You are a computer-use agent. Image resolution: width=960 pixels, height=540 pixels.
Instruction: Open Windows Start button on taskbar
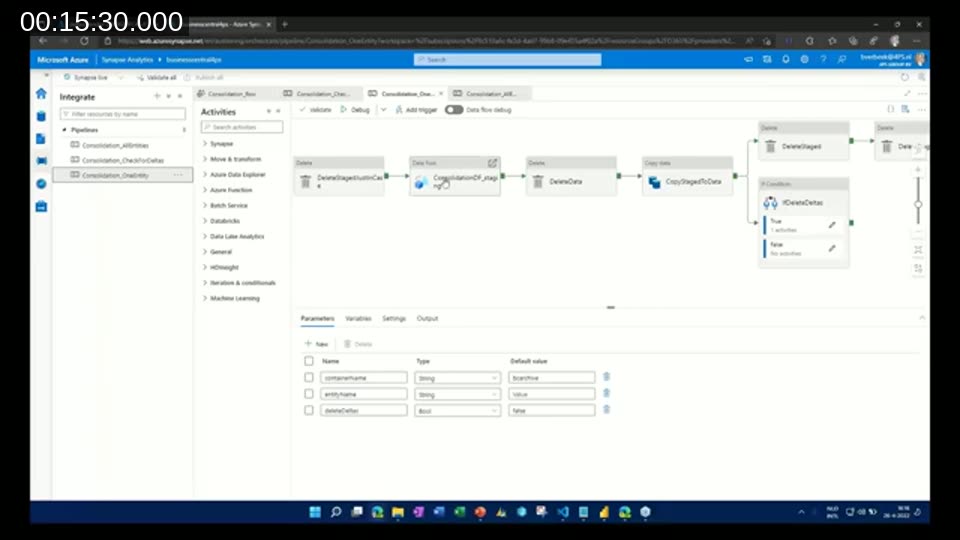315,512
